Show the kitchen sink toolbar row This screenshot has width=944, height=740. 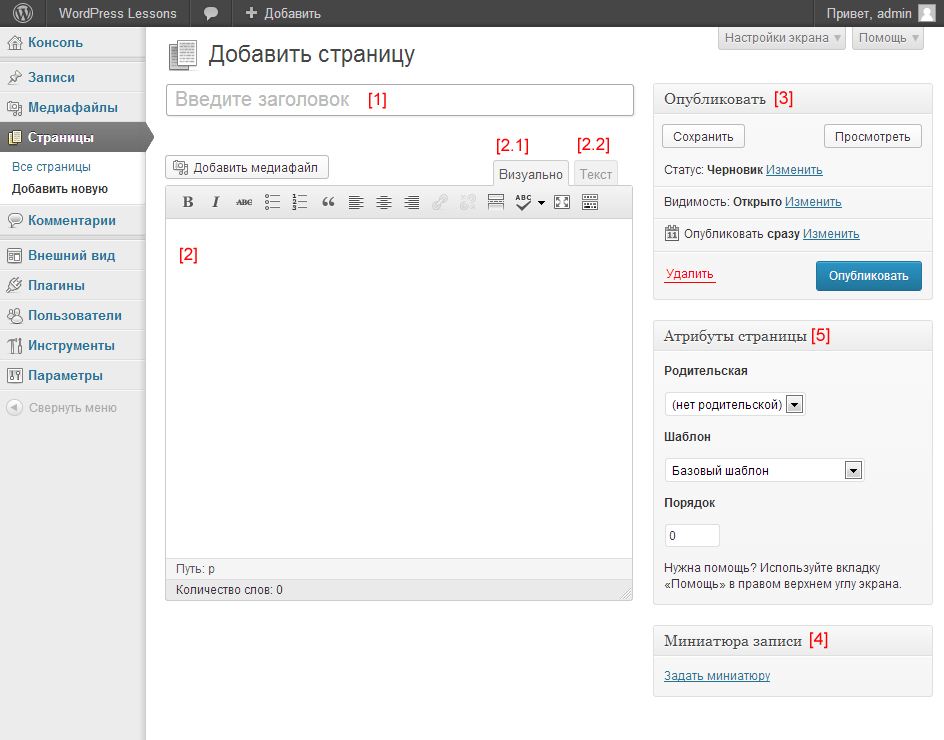(590, 202)
